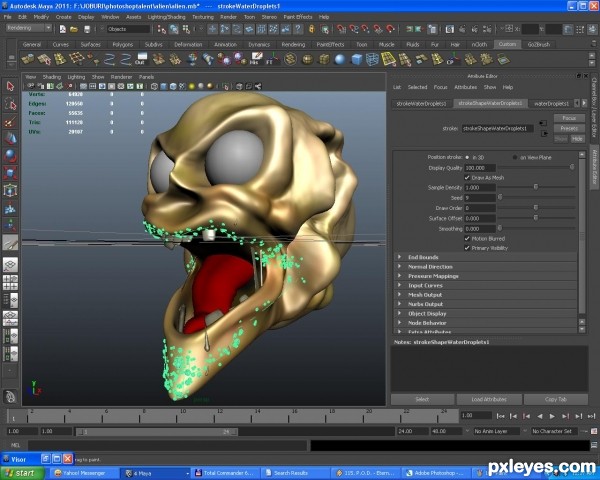
Task: Click the blue wireframe lattice shelf icon
Action: (372, 59)
